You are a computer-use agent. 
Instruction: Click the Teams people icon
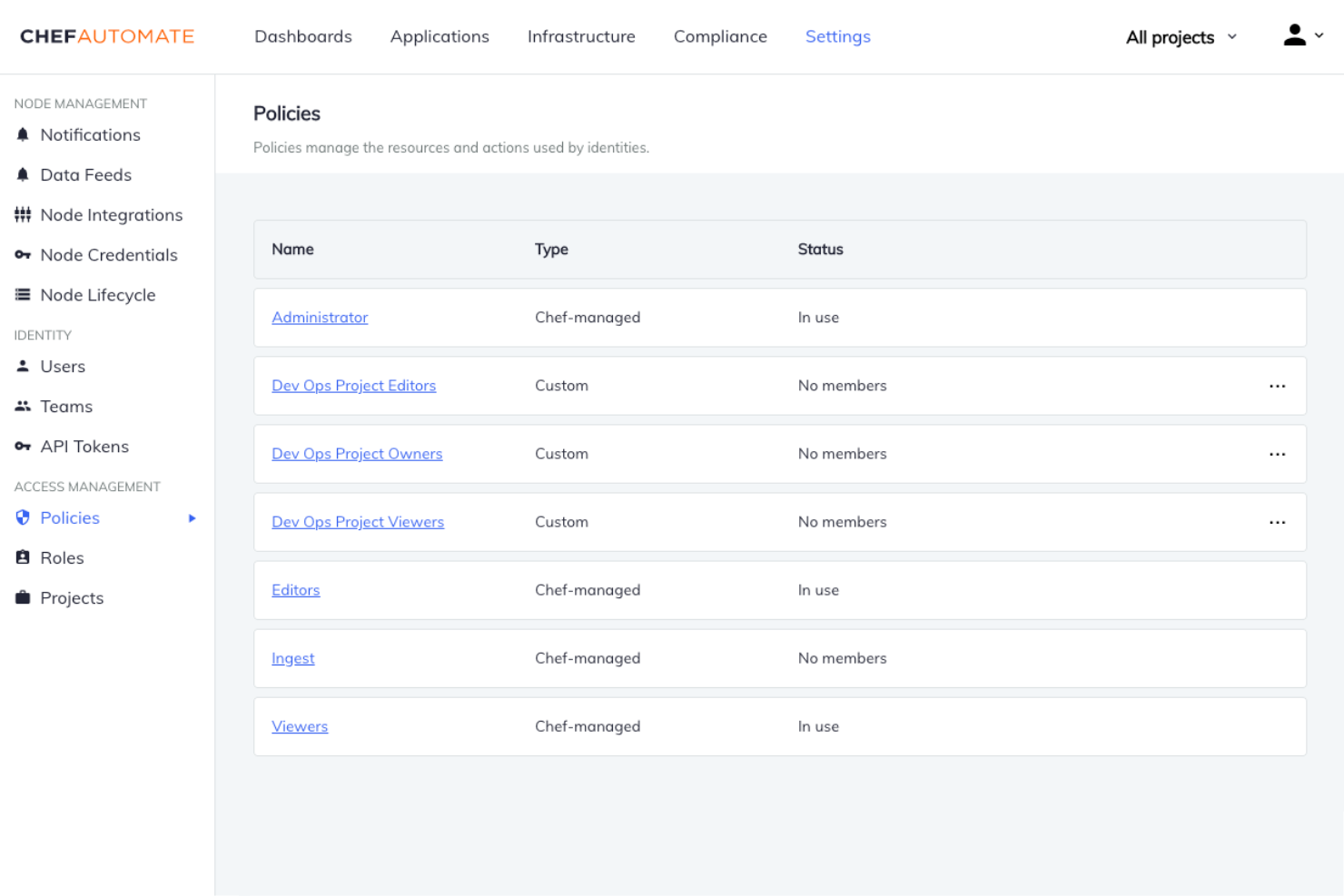[x=23, y=406]
